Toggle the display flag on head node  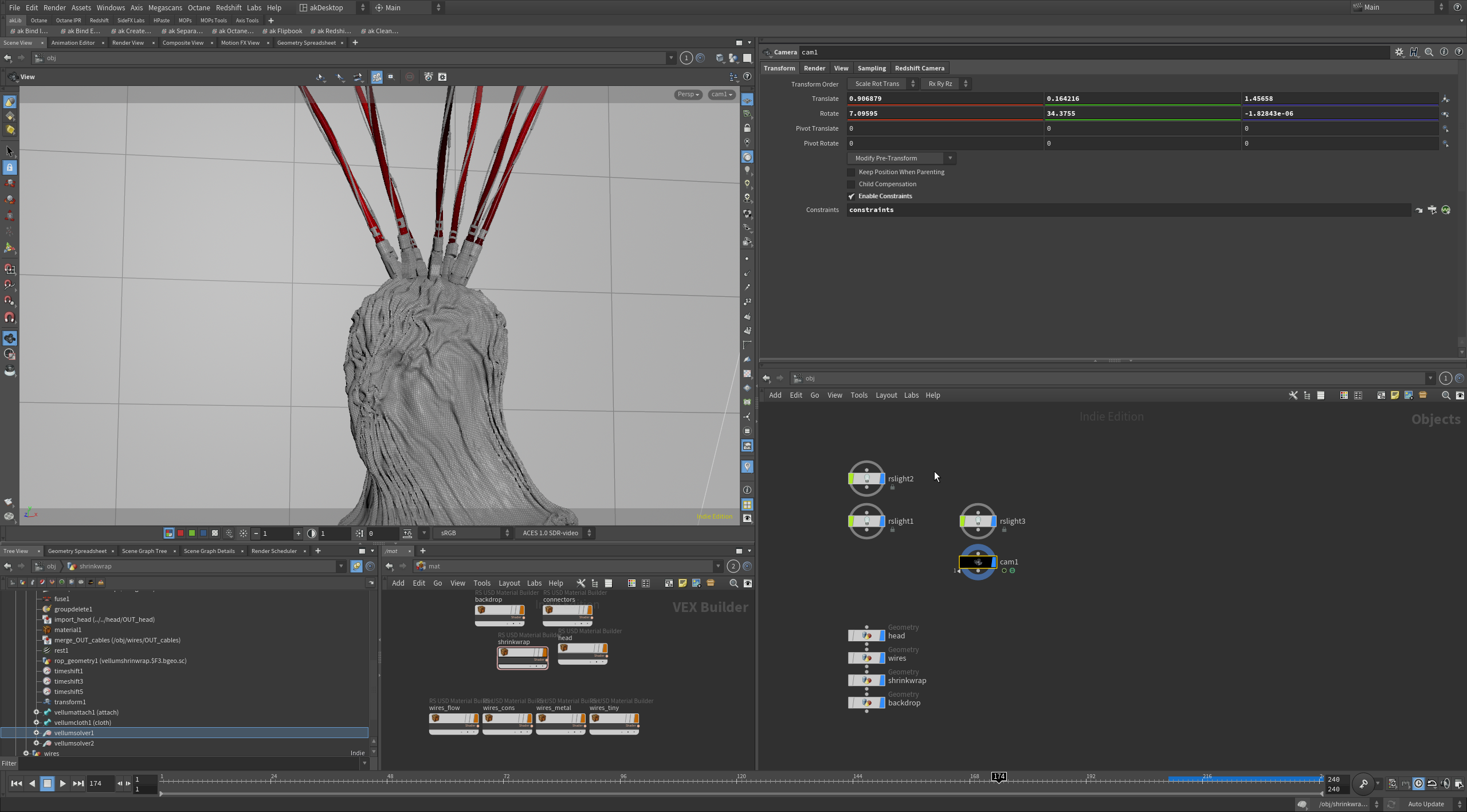(882, 636)
